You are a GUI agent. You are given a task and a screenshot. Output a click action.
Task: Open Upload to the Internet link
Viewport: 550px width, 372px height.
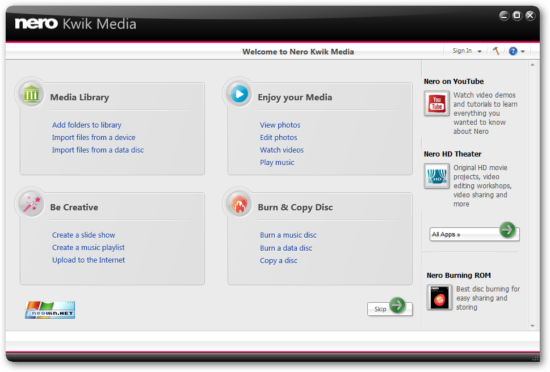tap(88, 260)
